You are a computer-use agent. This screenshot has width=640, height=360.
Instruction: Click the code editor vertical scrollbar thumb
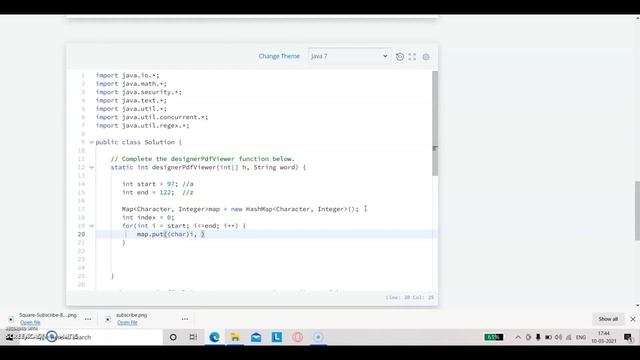tap(435, 123)
